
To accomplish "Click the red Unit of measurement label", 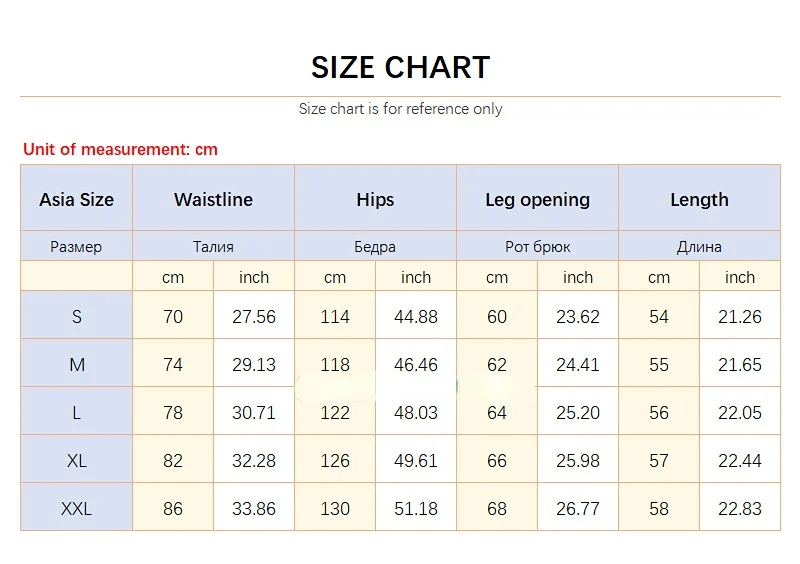I will 120,150.
